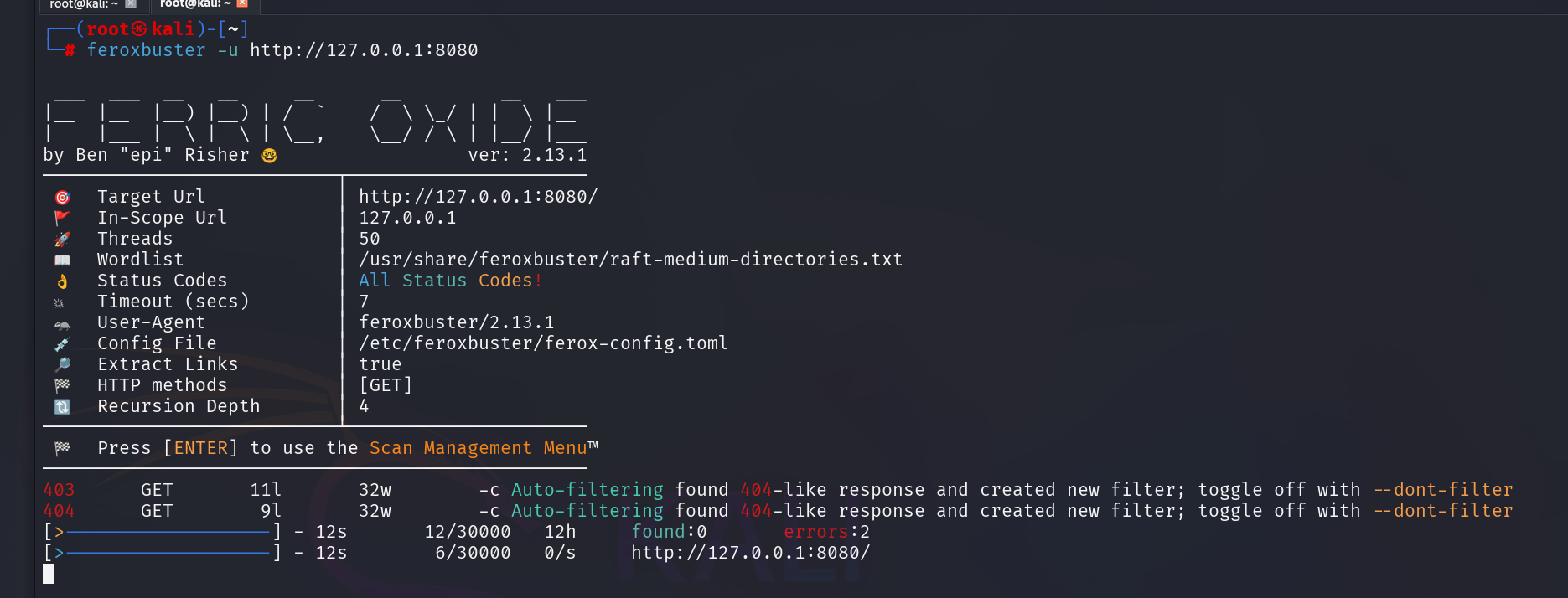Click the /etc/feroxbuster/ferox-config.toml path

pyautogui.click(x=544, y=343)
